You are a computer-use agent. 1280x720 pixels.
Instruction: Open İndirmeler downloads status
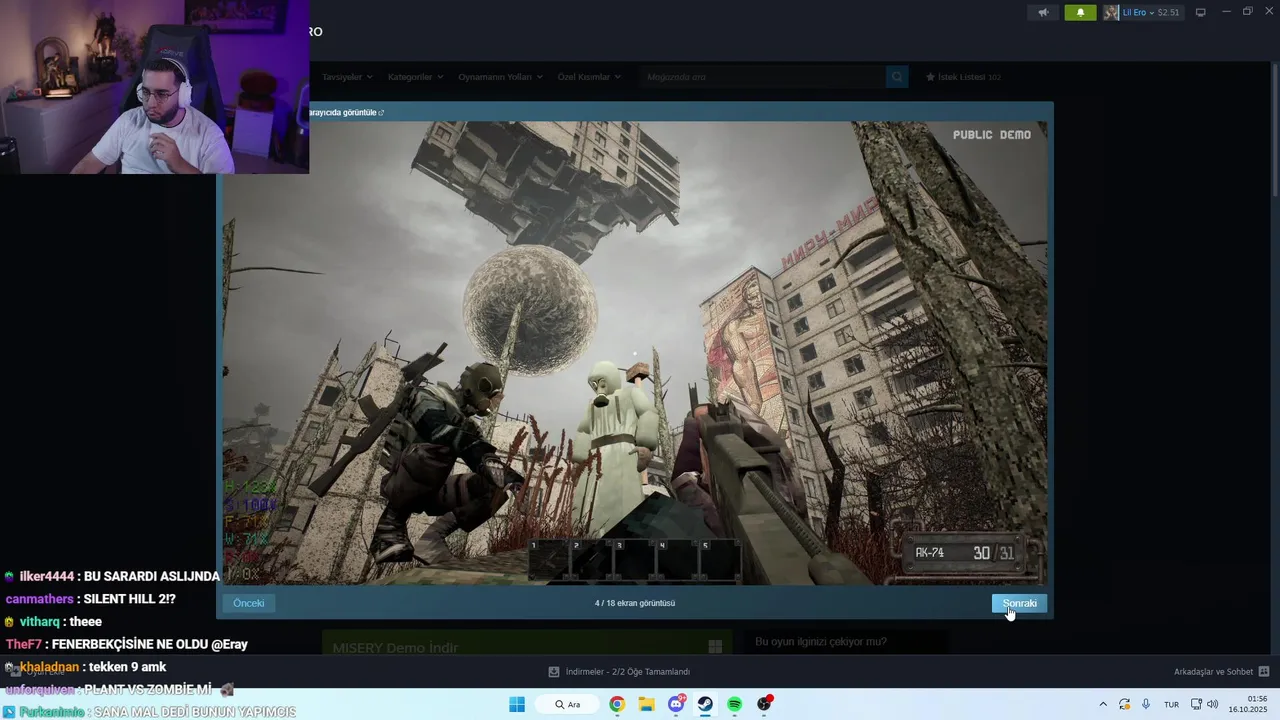tap(628, 672)
